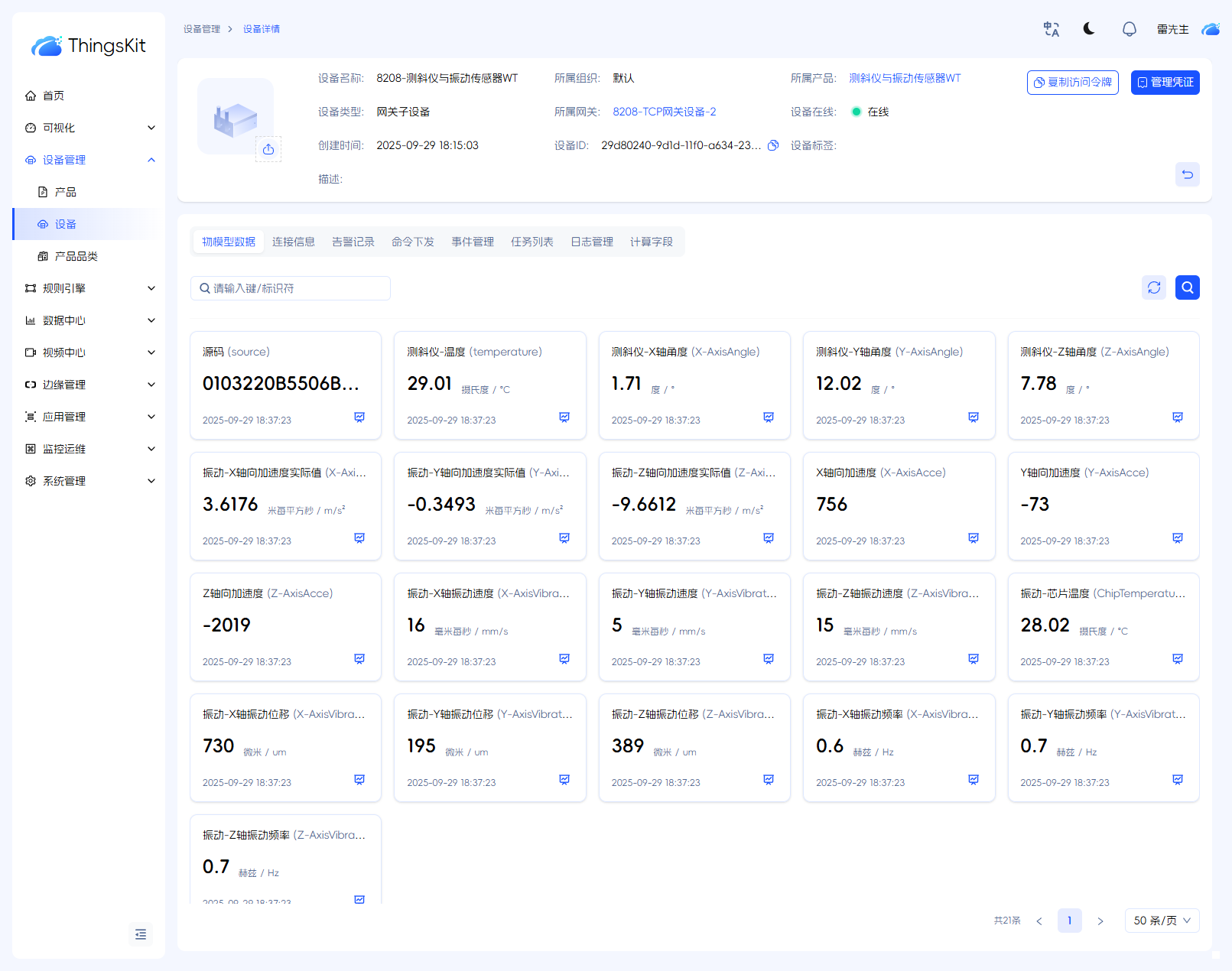Toggle dark mode with moon icon
The width and height of the screenshot is (1232, 971).
click(1089, 29)
